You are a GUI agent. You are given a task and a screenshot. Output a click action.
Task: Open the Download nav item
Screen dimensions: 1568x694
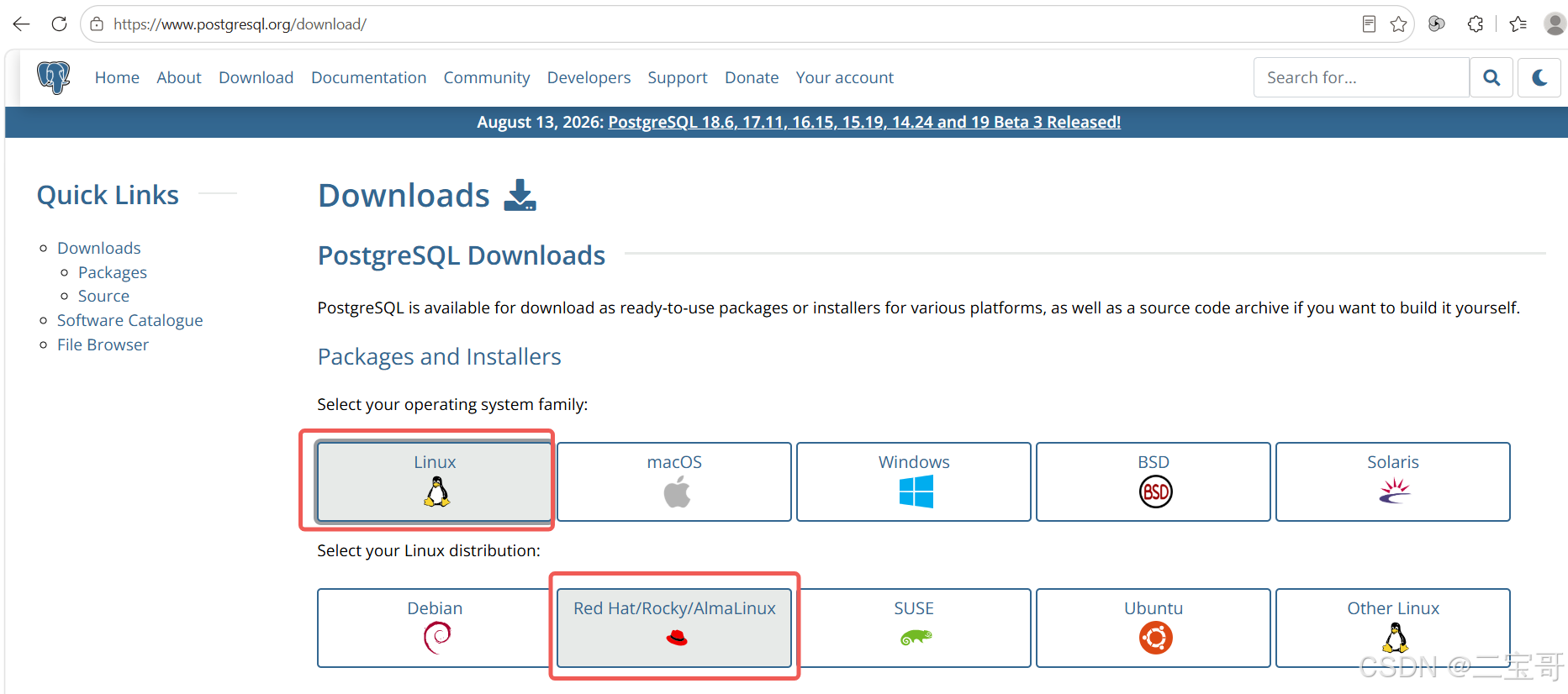[256, 77]
